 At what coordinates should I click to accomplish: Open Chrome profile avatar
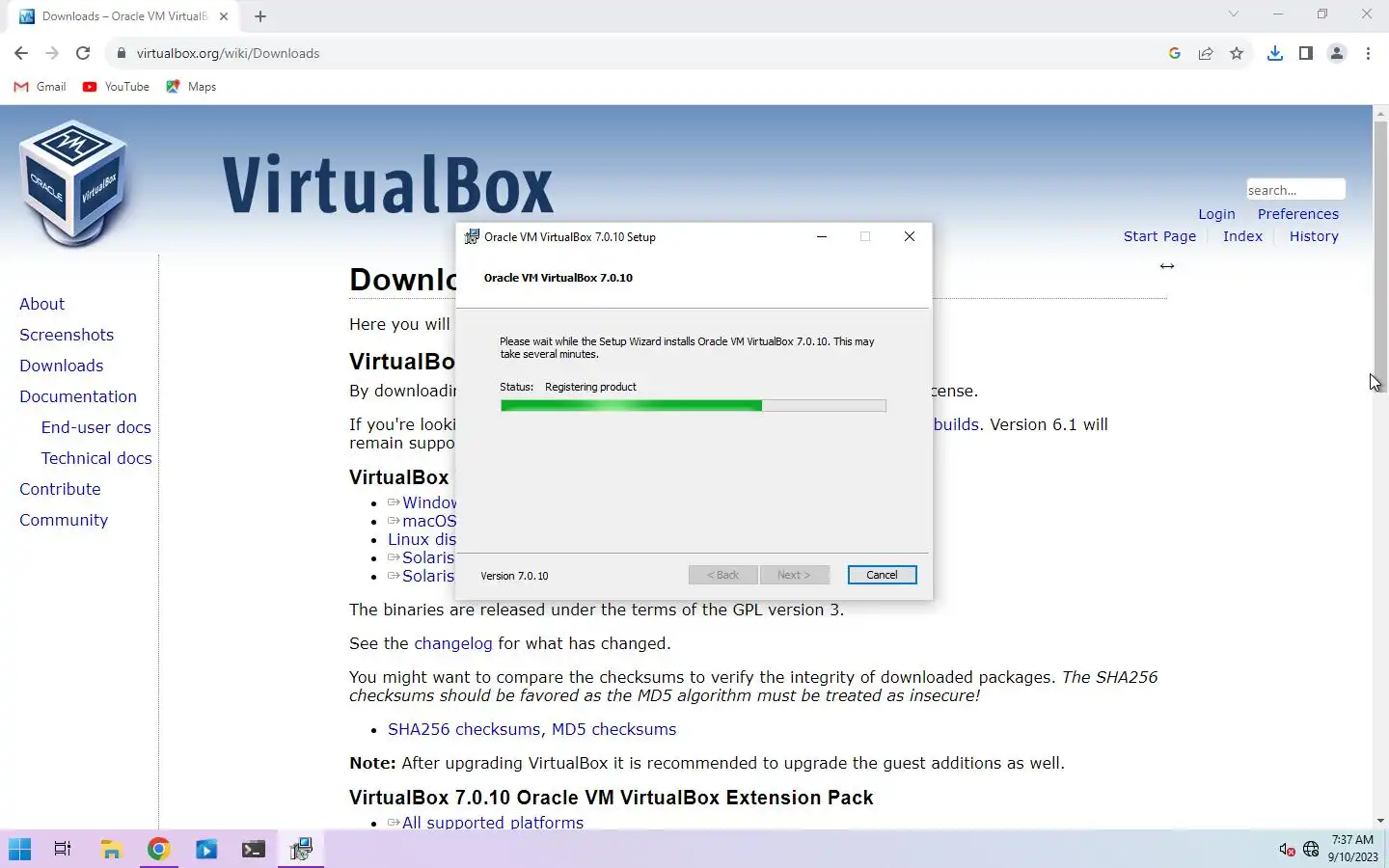(1337, 53)
